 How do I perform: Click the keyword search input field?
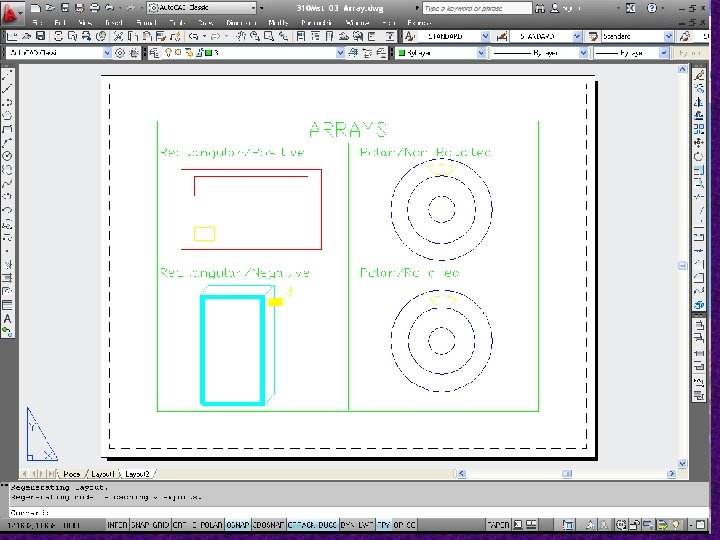click(477, 8)
